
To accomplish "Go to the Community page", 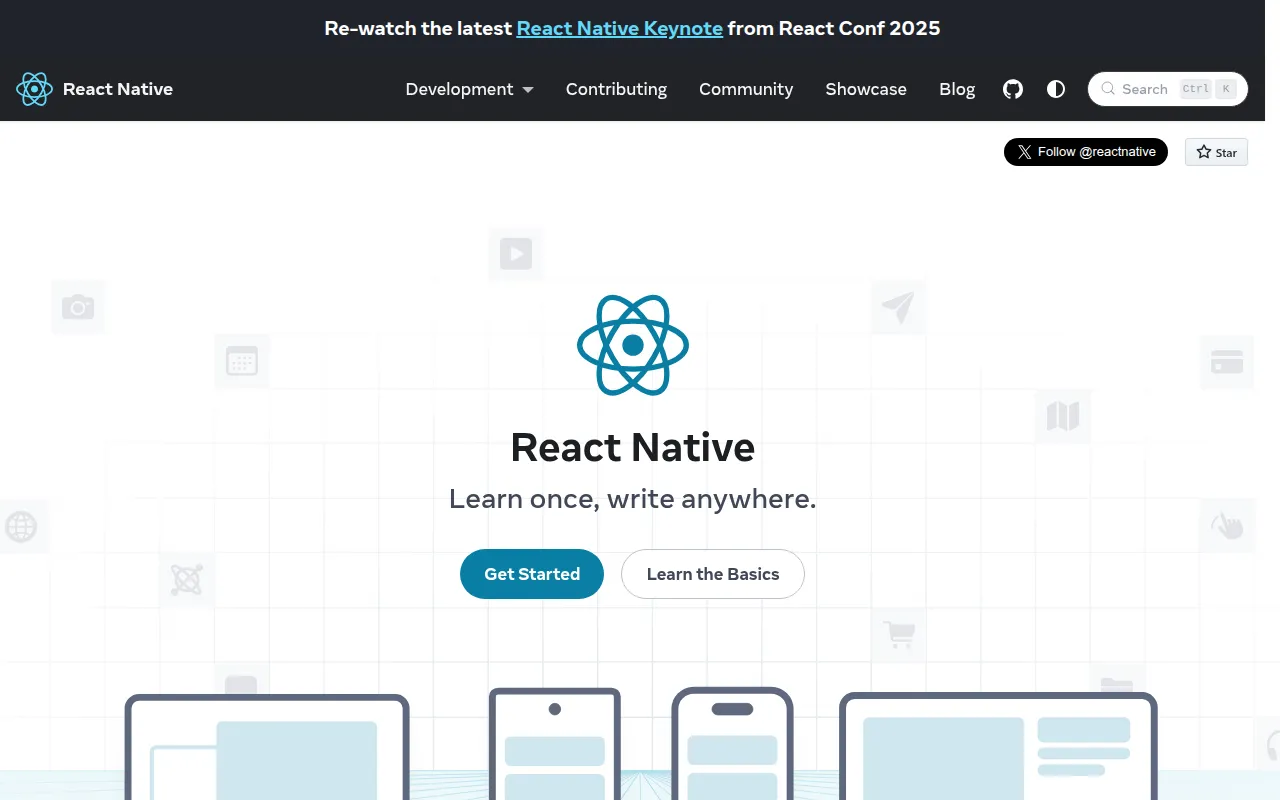I will [746, 89].
